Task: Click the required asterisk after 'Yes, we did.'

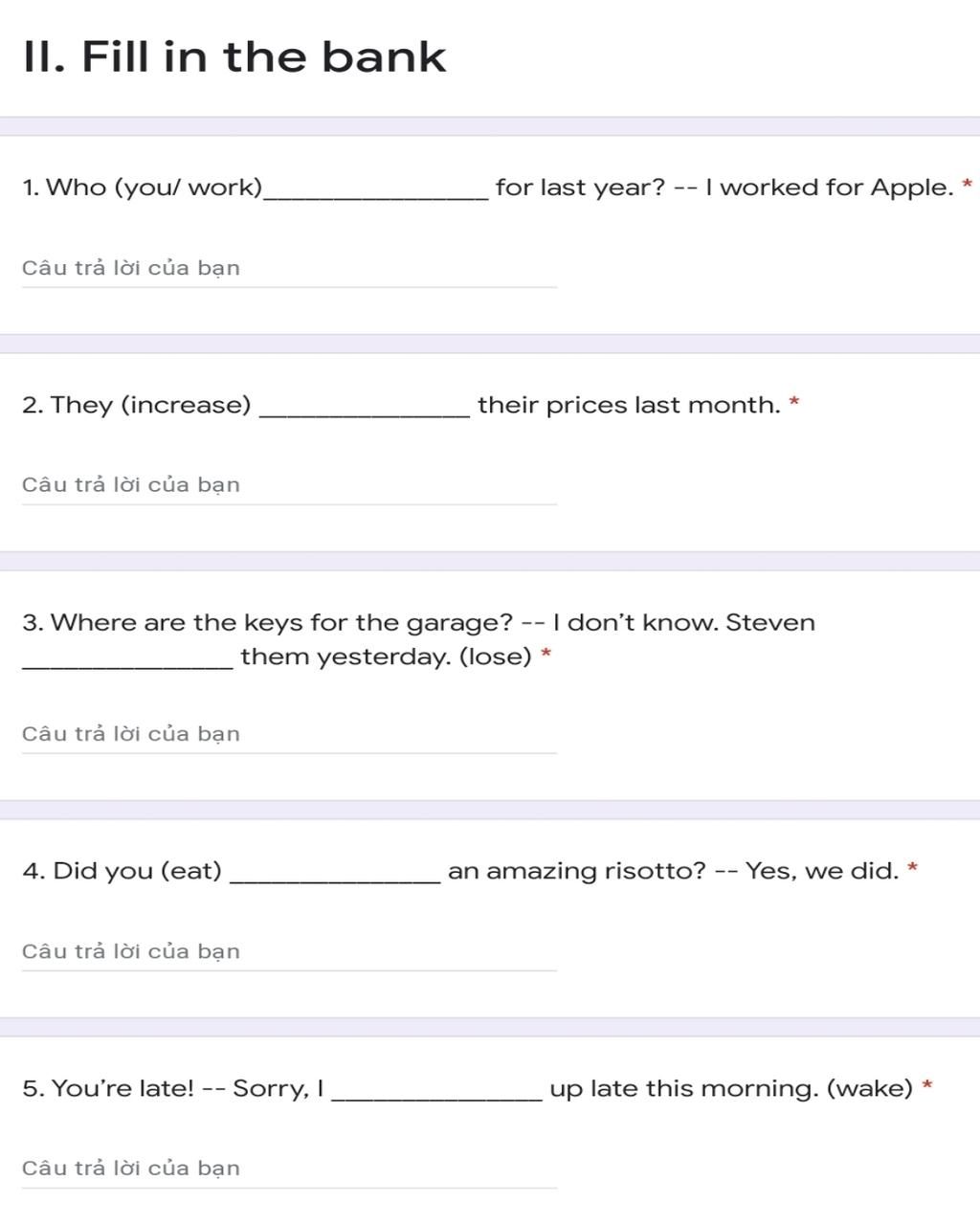Action: pos(913,867)
